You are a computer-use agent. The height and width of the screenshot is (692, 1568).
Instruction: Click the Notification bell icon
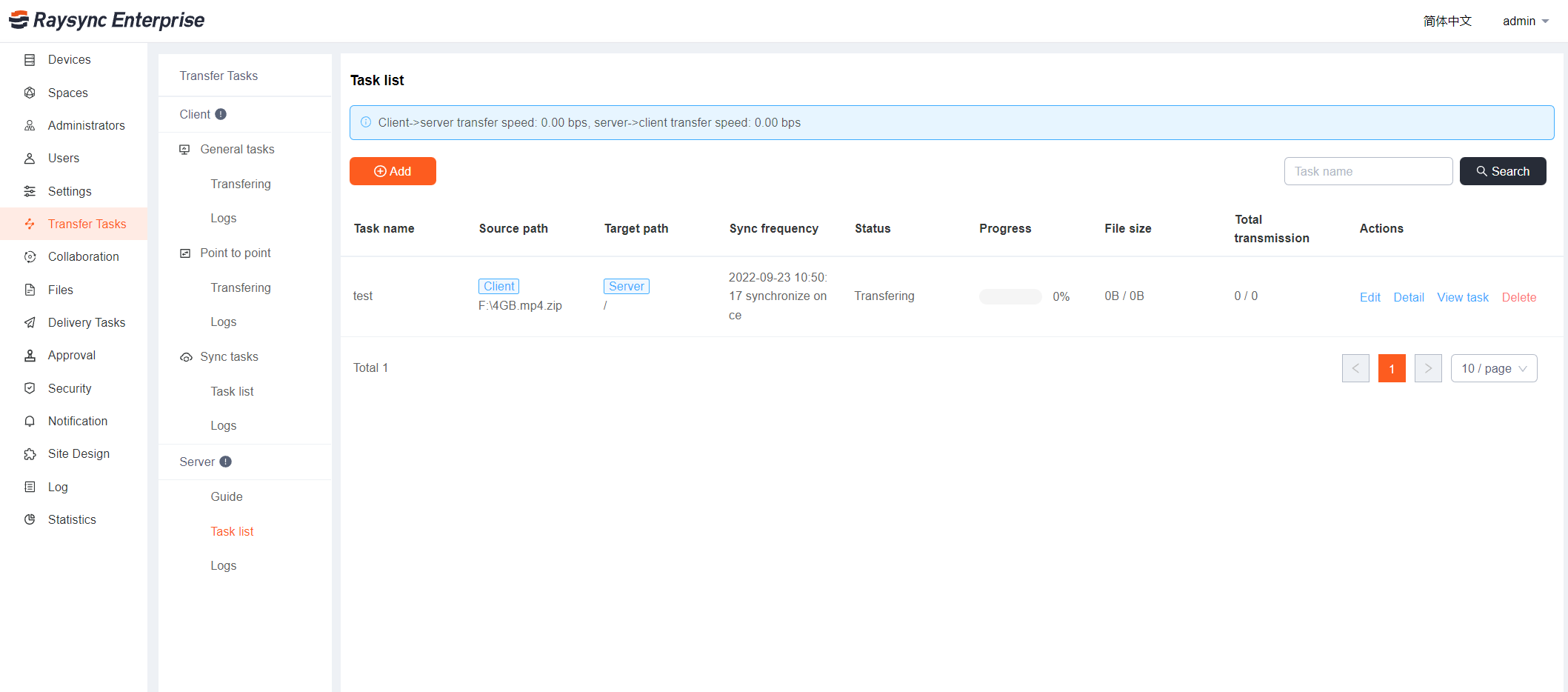[30, 421]
